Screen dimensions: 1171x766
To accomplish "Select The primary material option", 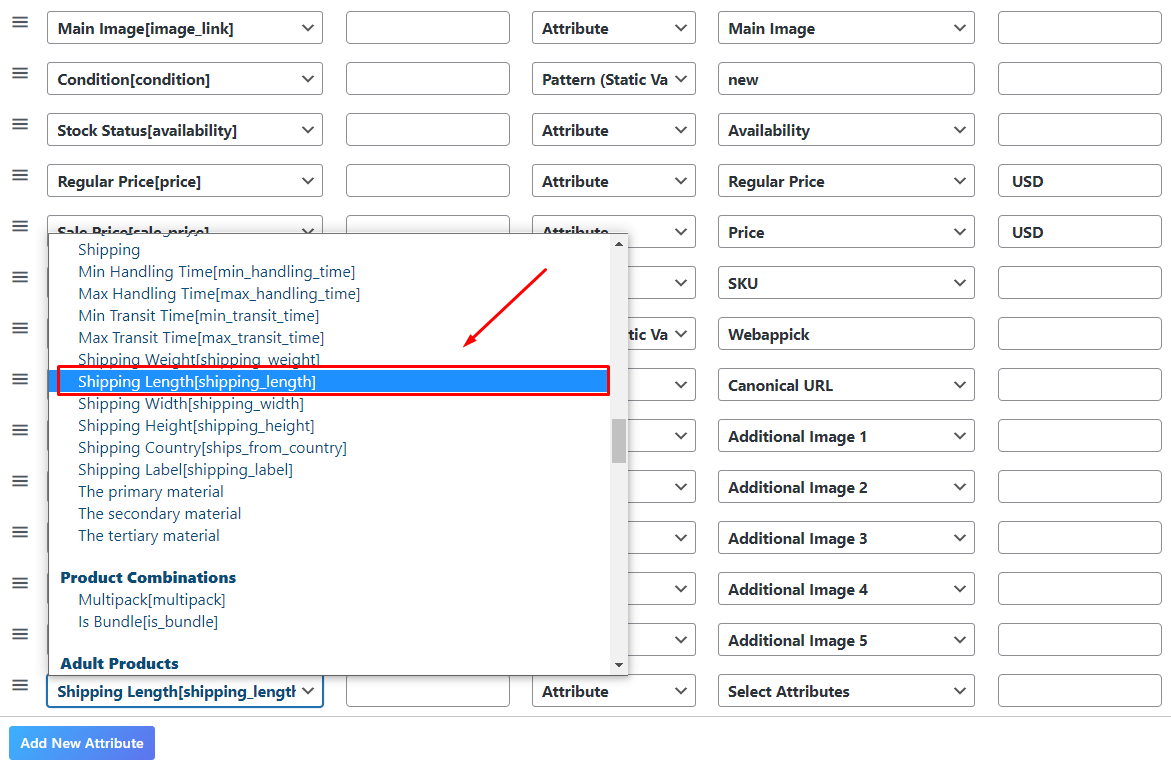I will (150, 491).
